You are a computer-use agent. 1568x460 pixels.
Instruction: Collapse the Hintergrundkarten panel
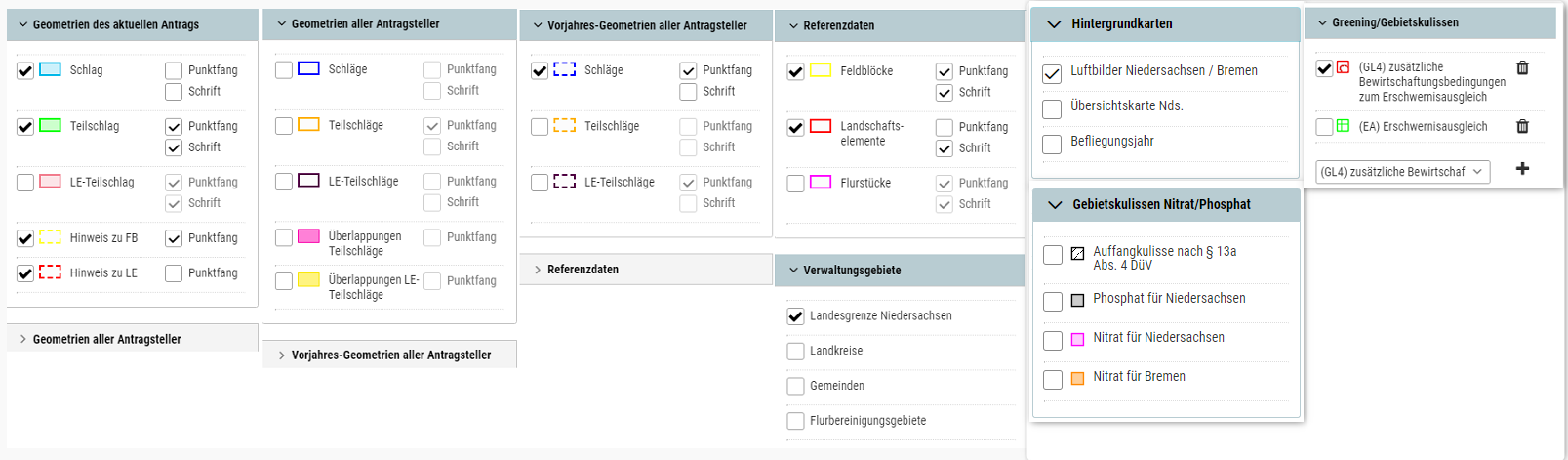point(1054,24)
